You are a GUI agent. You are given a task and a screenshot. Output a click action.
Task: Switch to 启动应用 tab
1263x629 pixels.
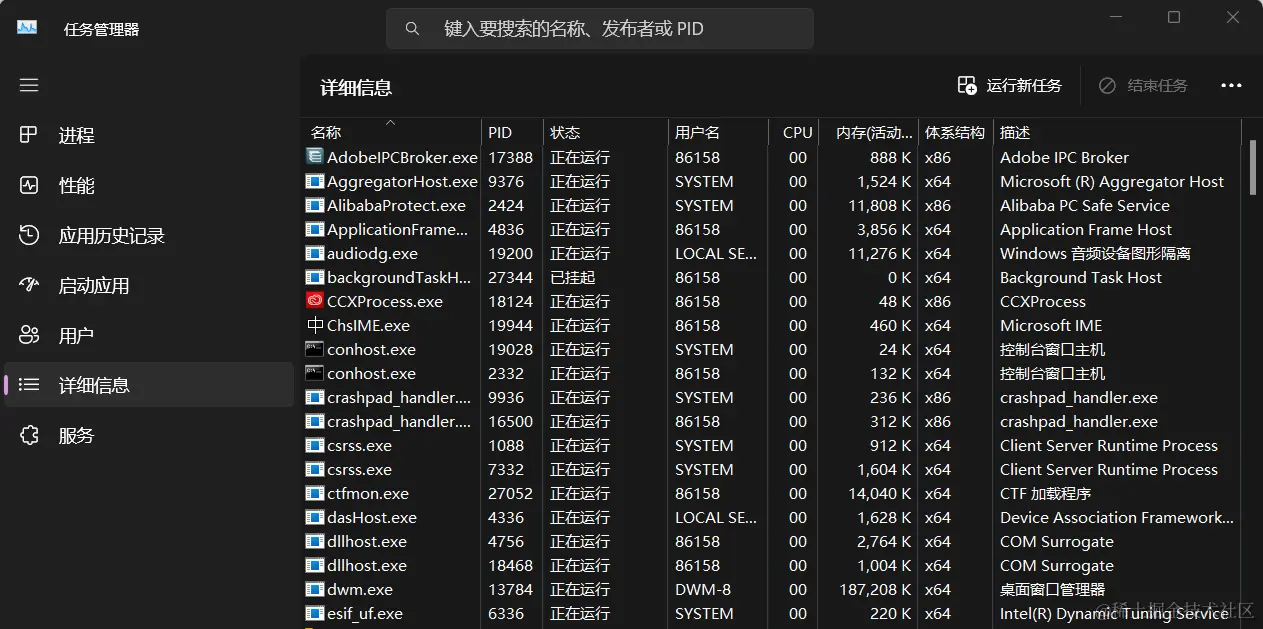[x=149, y=285]
